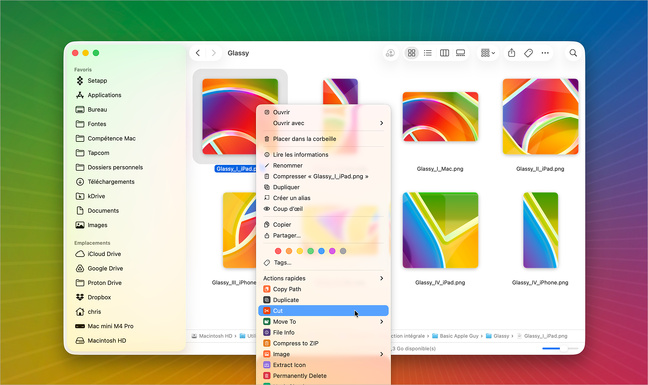Choose Tags… in the context menu
The height and width of the screenshot is (385, 648).
pyautogui.click(x=323, y=263)
